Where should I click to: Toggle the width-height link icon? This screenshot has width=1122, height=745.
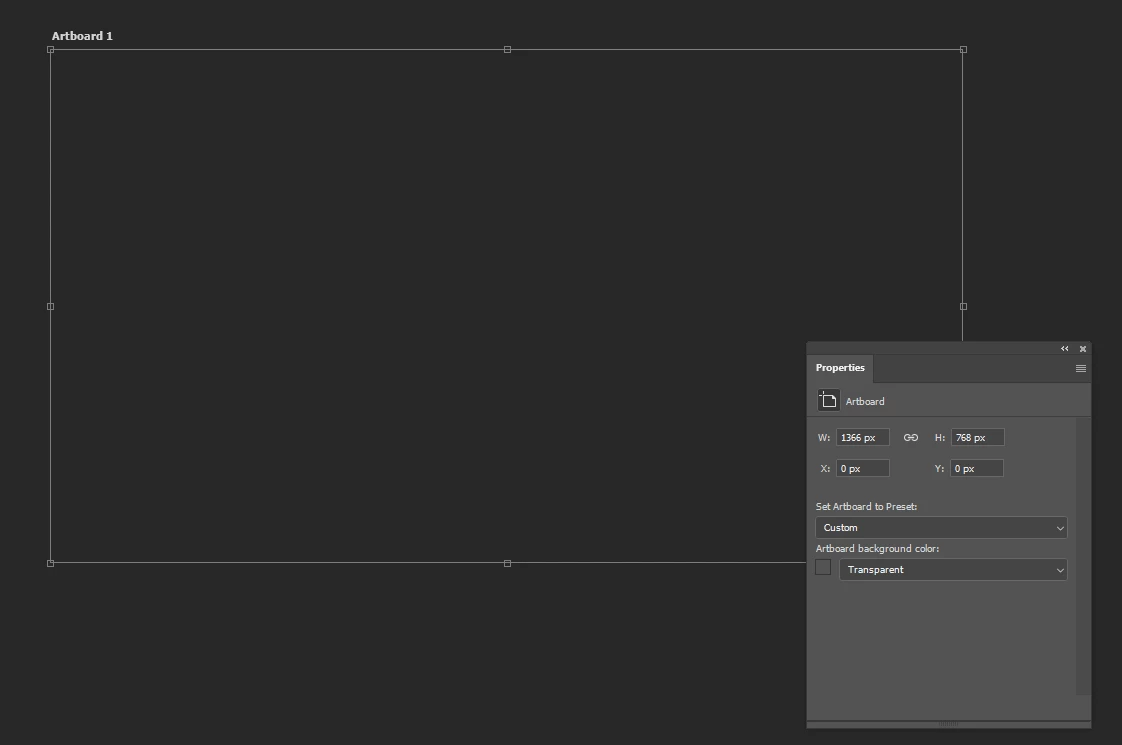tap(910, 437)
